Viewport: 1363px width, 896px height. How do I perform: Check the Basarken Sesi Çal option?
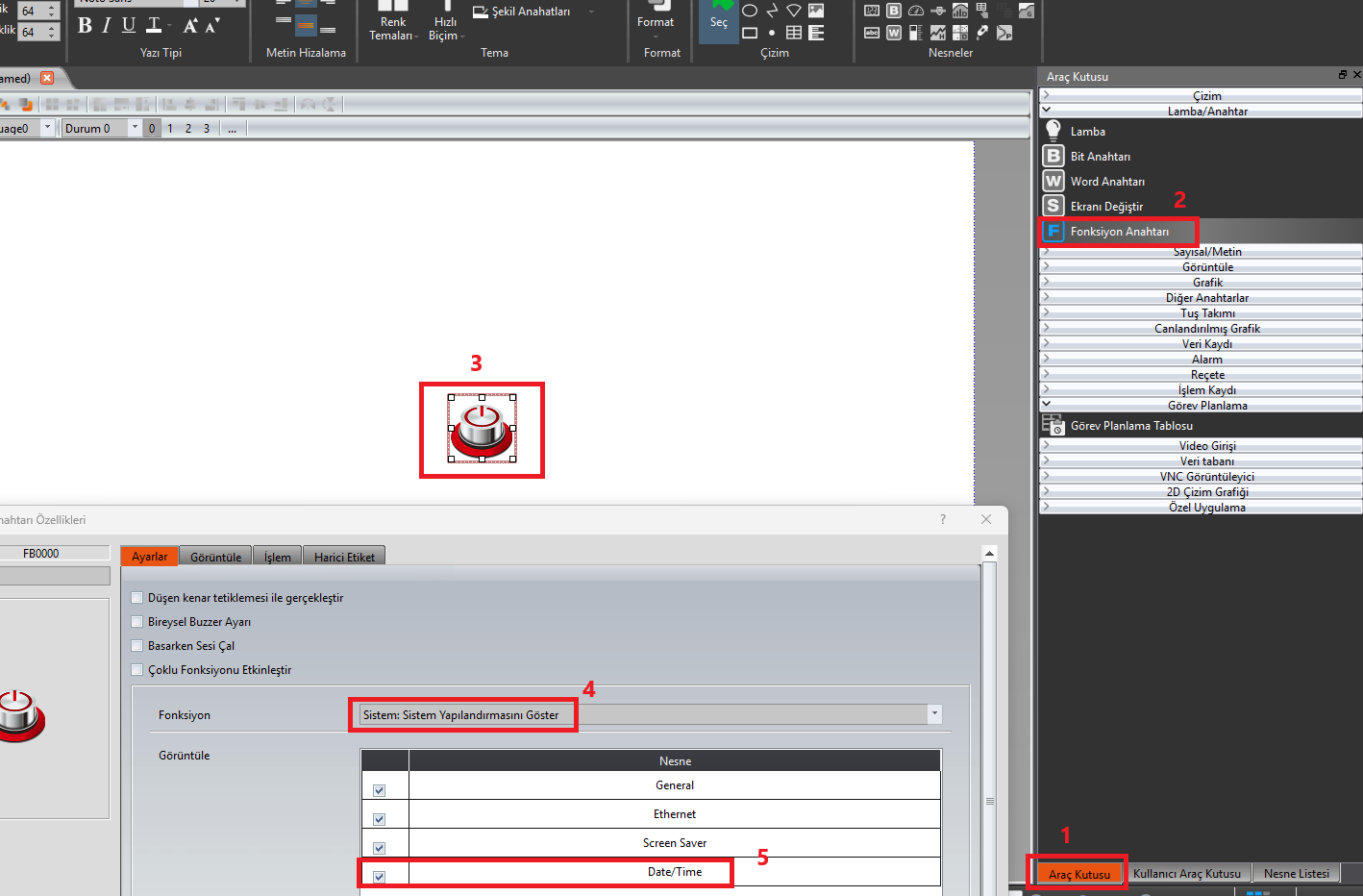pos(137,646)
